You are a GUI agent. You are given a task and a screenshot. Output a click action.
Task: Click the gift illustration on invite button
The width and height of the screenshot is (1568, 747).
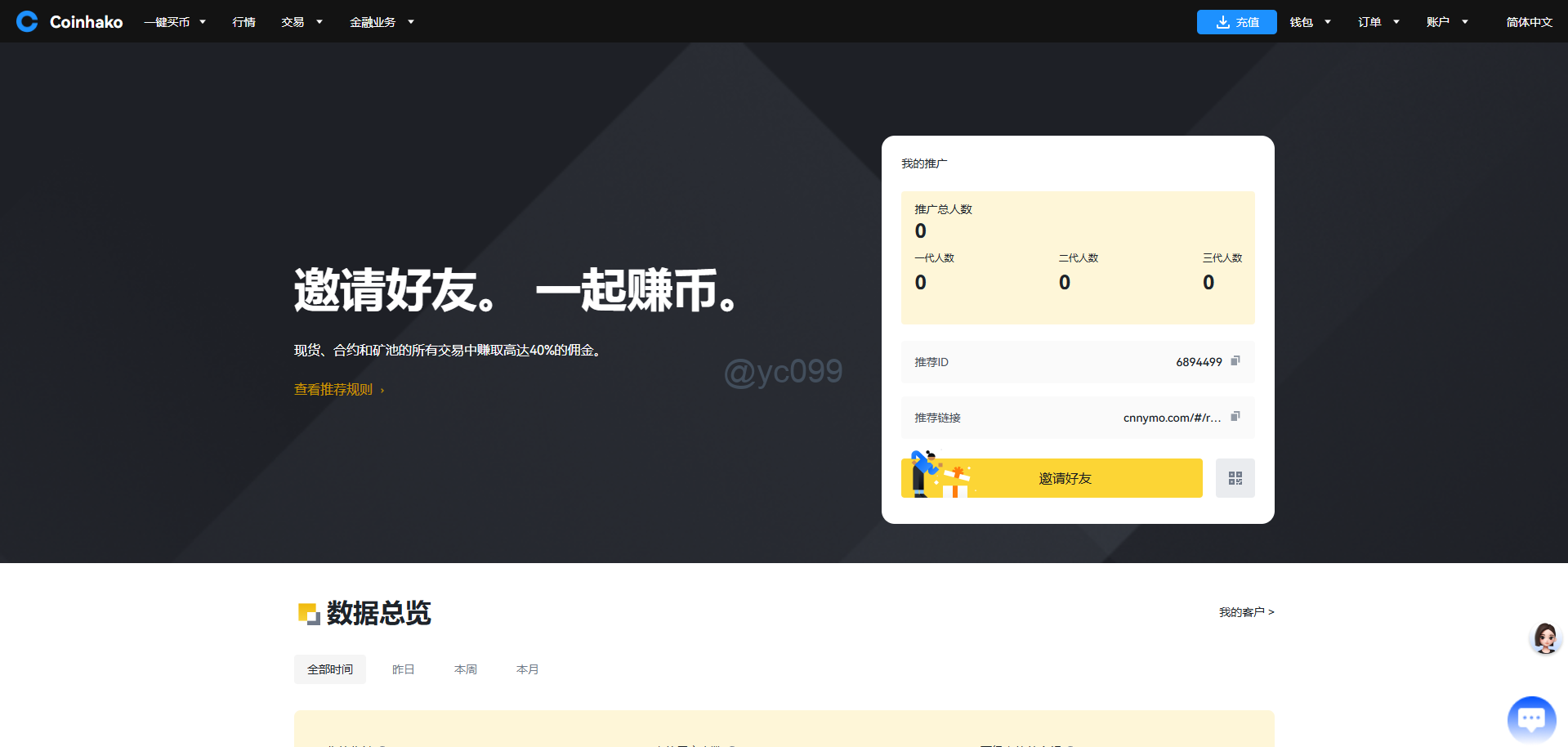(954, 481)
